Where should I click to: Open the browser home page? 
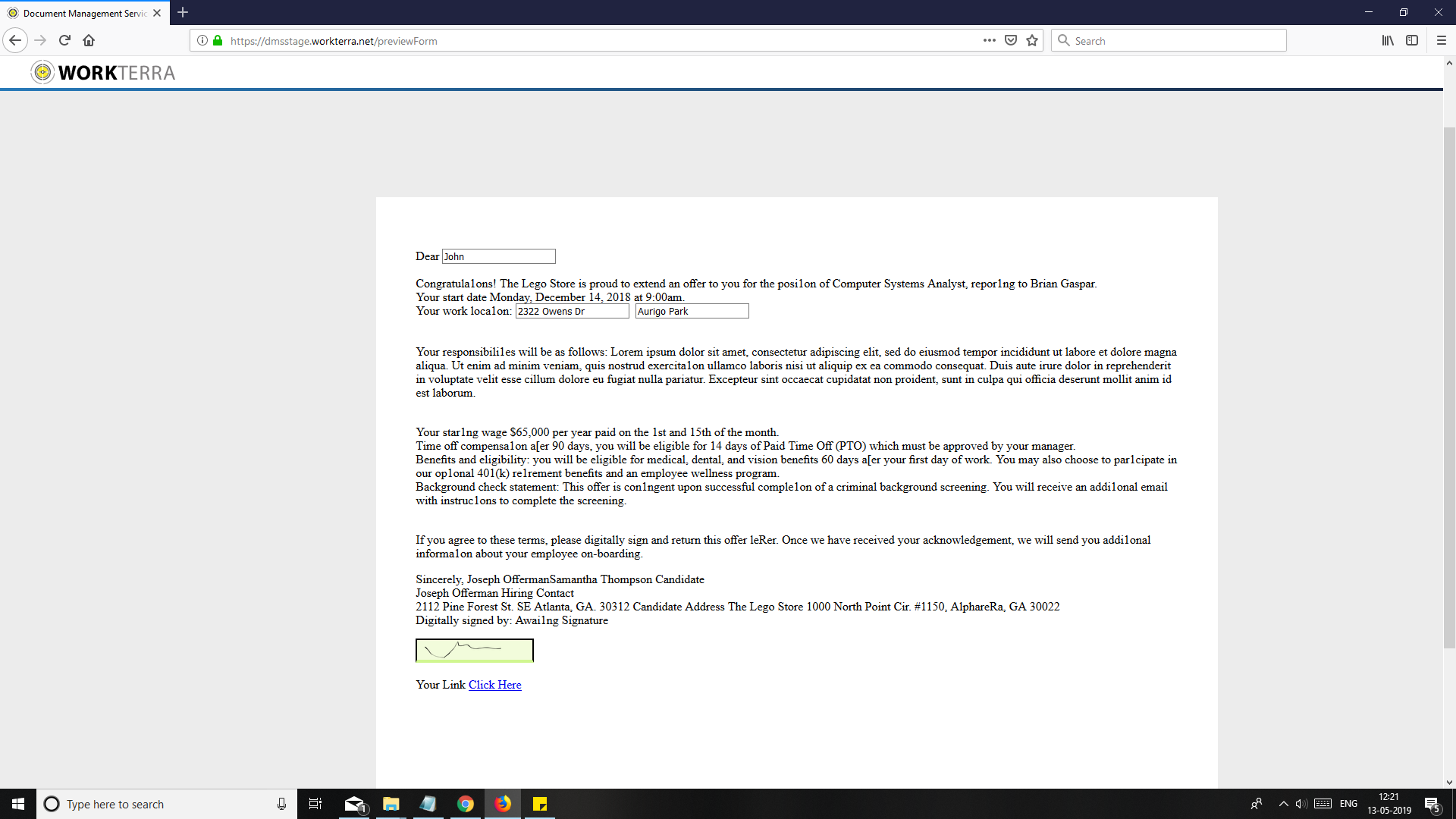click(x=89, y=40)
